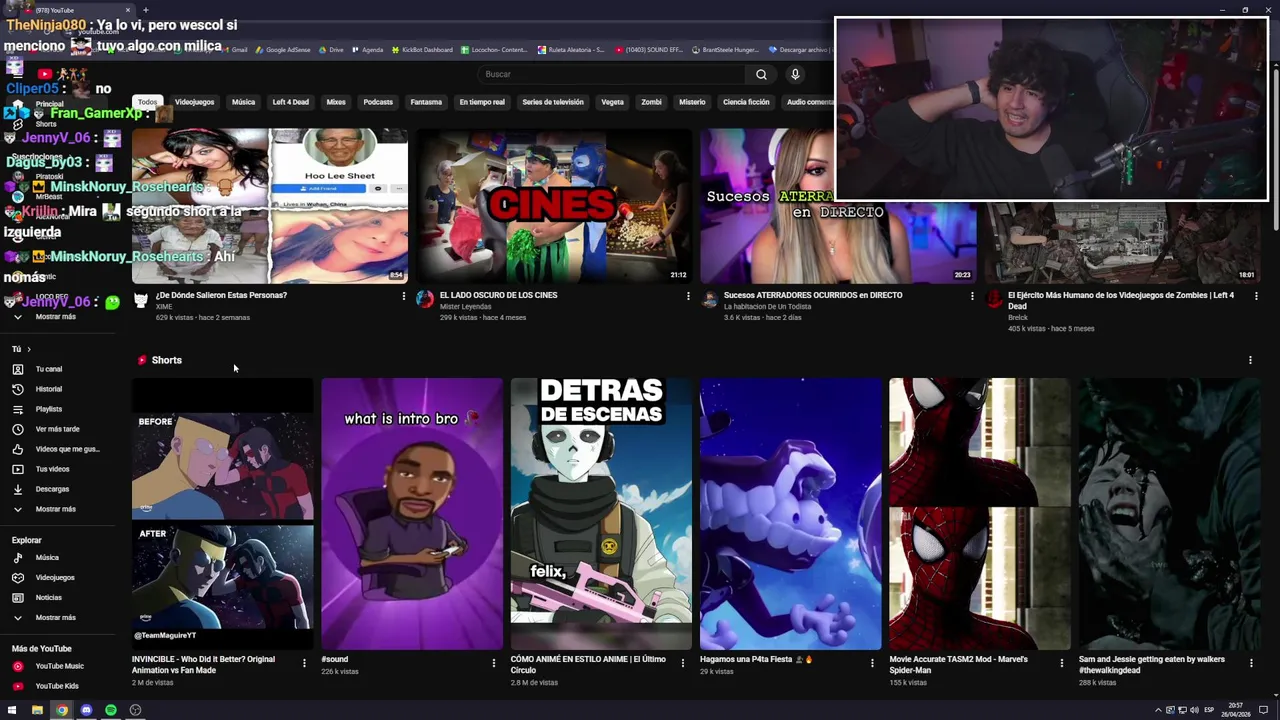Select the Misterio filter chip
Viewport: 1280px width, 720px height.
tap(692, 102)
